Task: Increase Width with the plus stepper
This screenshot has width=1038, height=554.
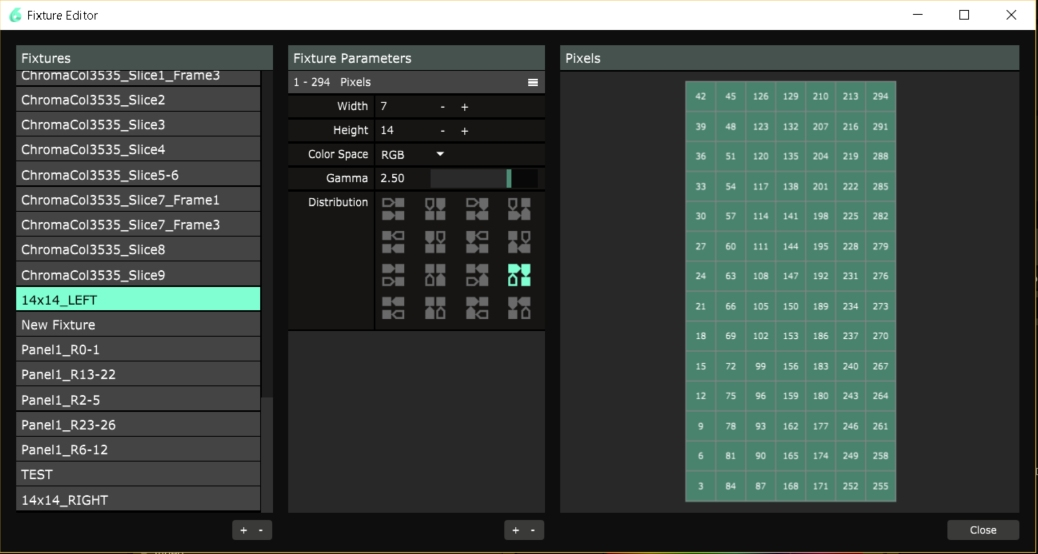Action: click(x=465, y=107)
